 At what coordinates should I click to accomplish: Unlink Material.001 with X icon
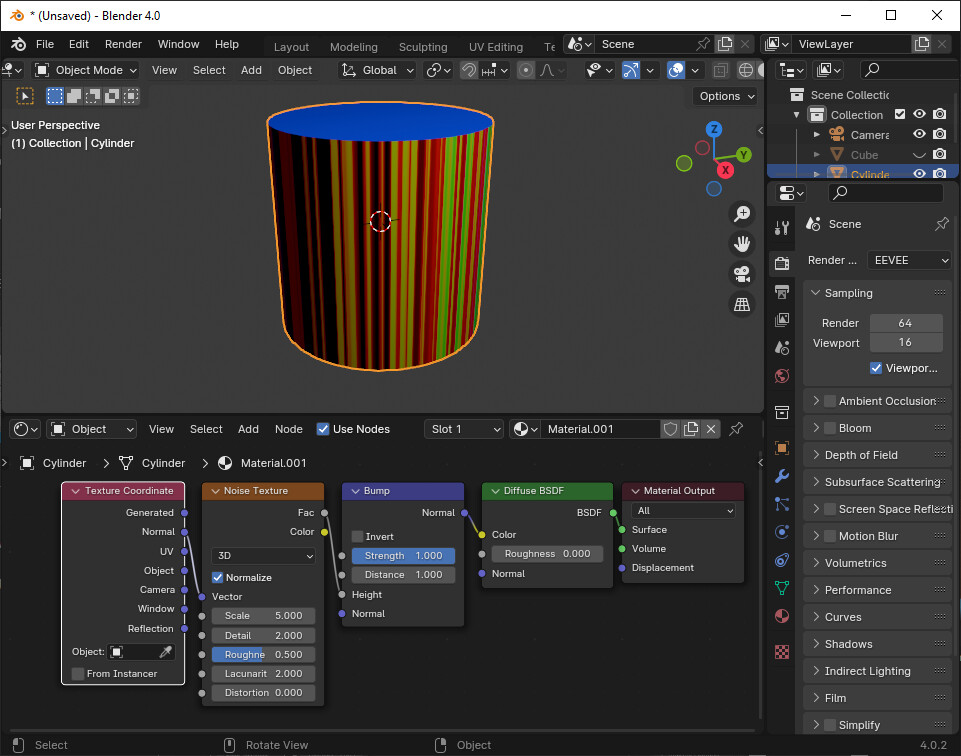coord(711,429)
